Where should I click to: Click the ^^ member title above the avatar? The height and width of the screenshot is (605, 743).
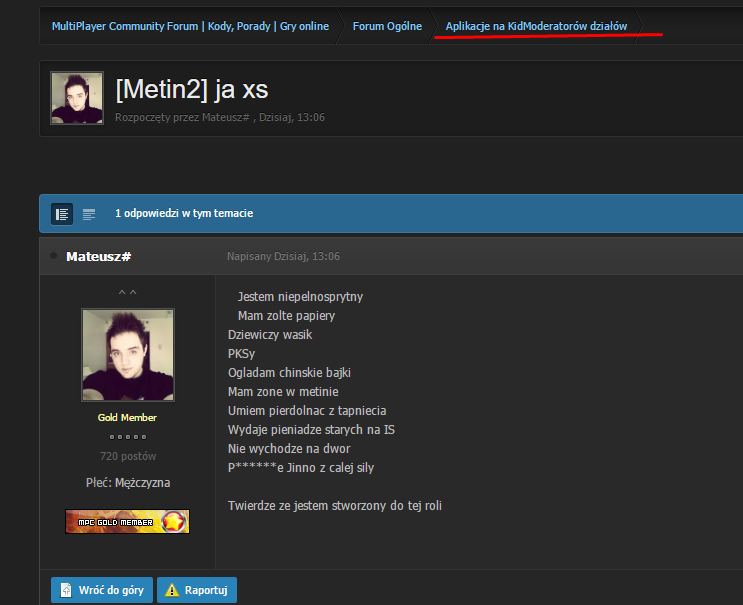pos(127,292)
